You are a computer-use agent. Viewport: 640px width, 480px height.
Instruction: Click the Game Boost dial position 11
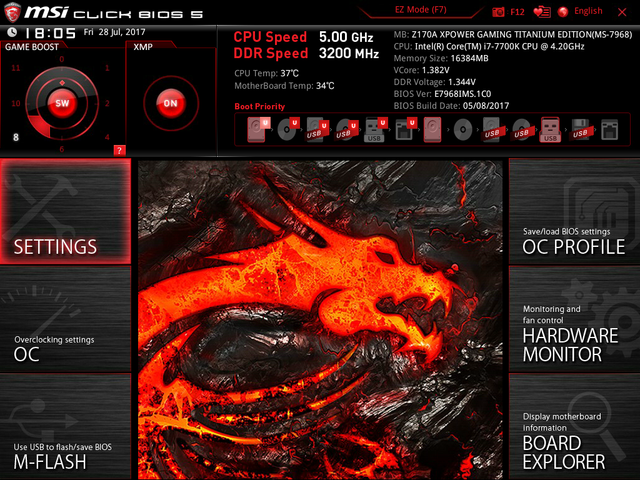point(16,68)
